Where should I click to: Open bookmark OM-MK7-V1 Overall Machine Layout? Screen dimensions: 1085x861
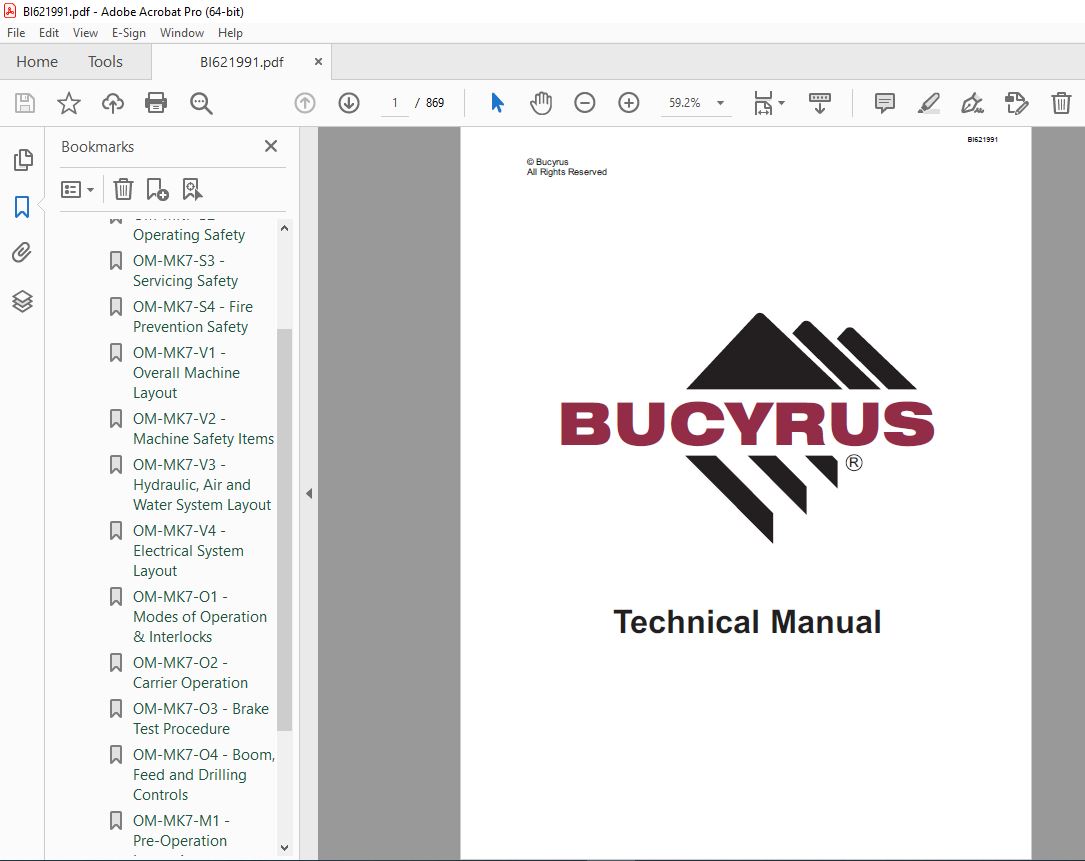pos(186,372)
